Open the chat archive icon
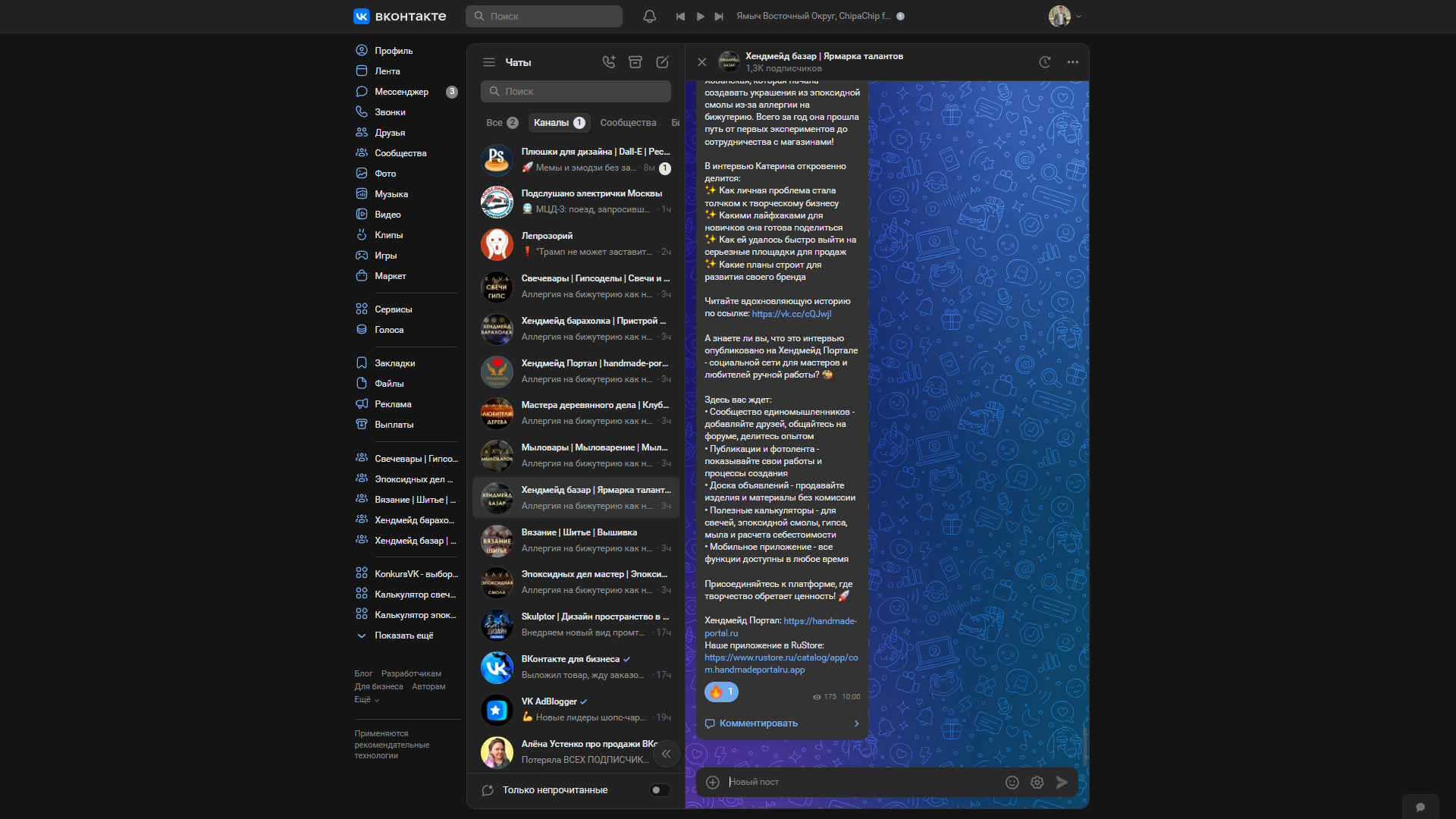This screenshot has width=1456, height=819. (x=635, y=62)
